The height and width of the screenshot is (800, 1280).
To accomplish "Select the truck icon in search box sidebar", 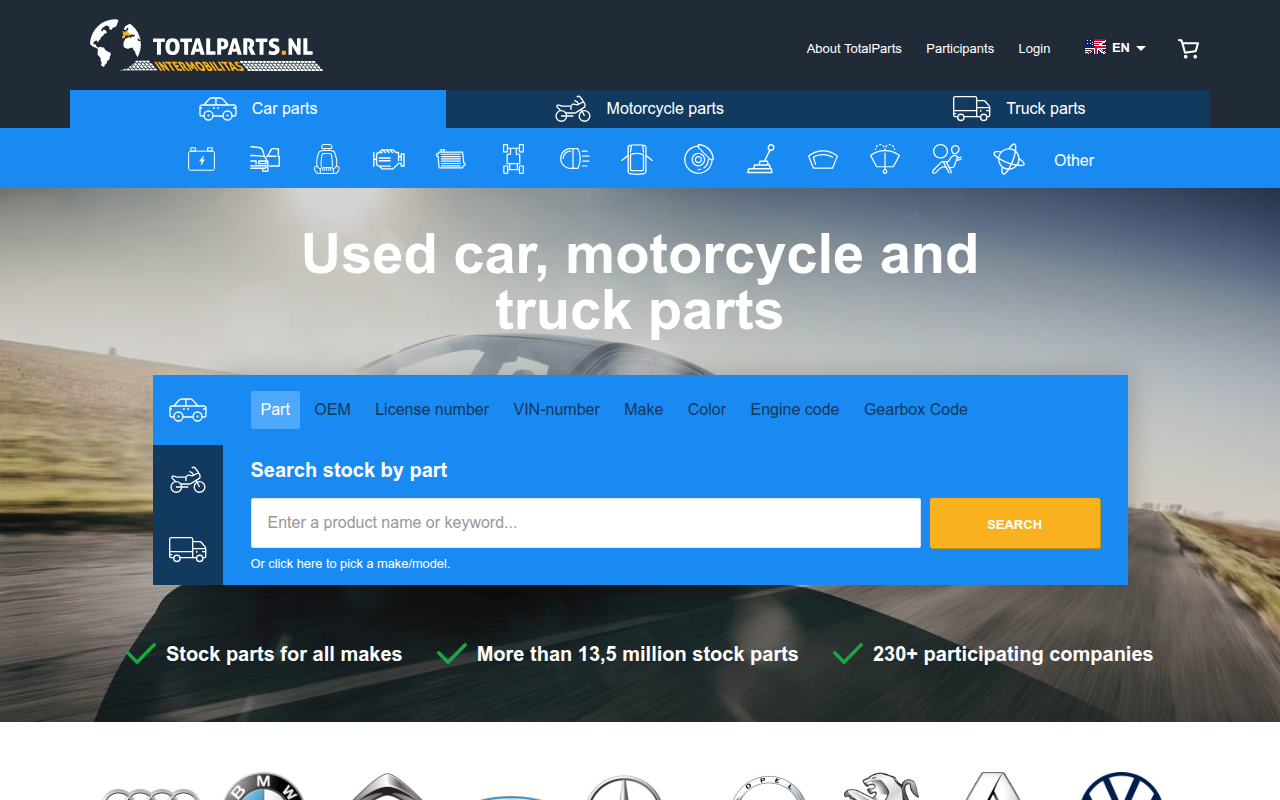I will pyautogui.click(x=188, y=549).
